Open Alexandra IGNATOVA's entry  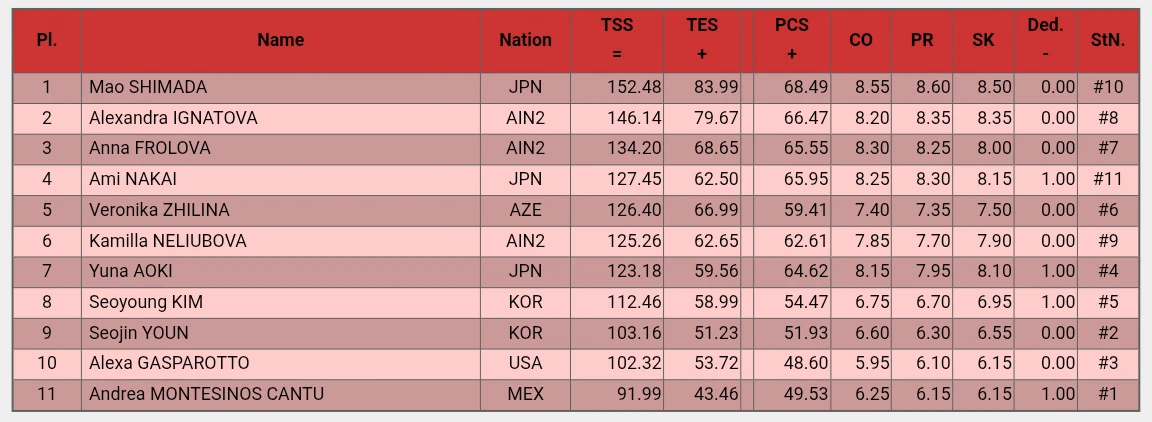click(x=173, y=118)
